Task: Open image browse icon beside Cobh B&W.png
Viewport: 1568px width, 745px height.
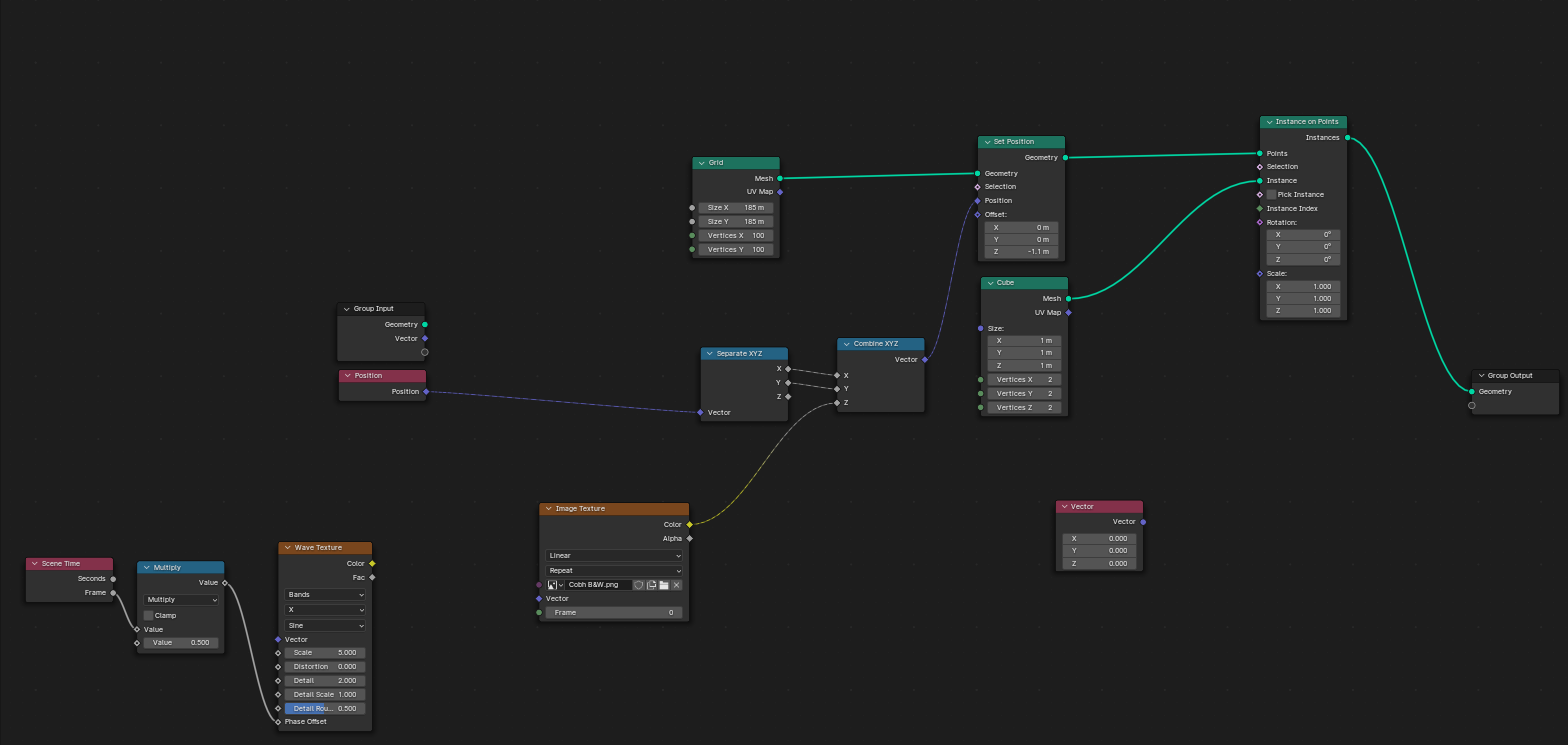Action: point(555,585)
